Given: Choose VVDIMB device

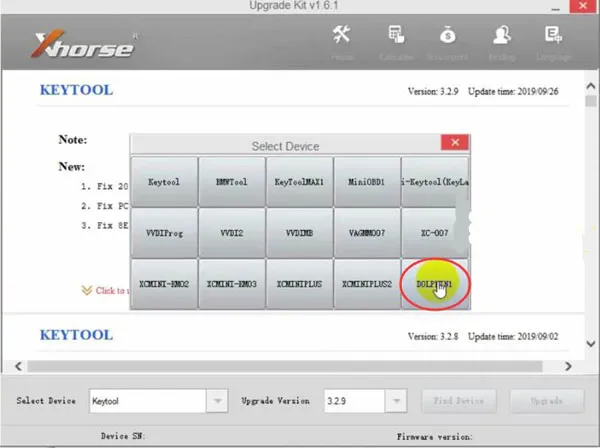Looking at the screenshot, I should click(299, 233).
